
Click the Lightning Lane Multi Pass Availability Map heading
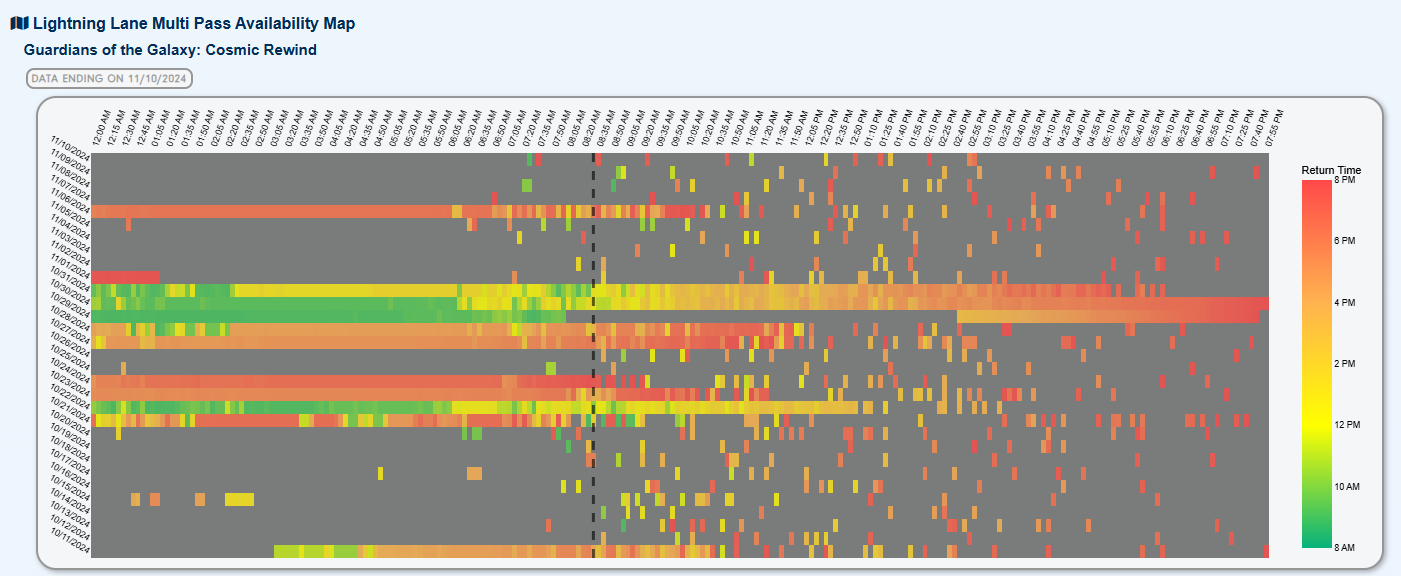193,23
